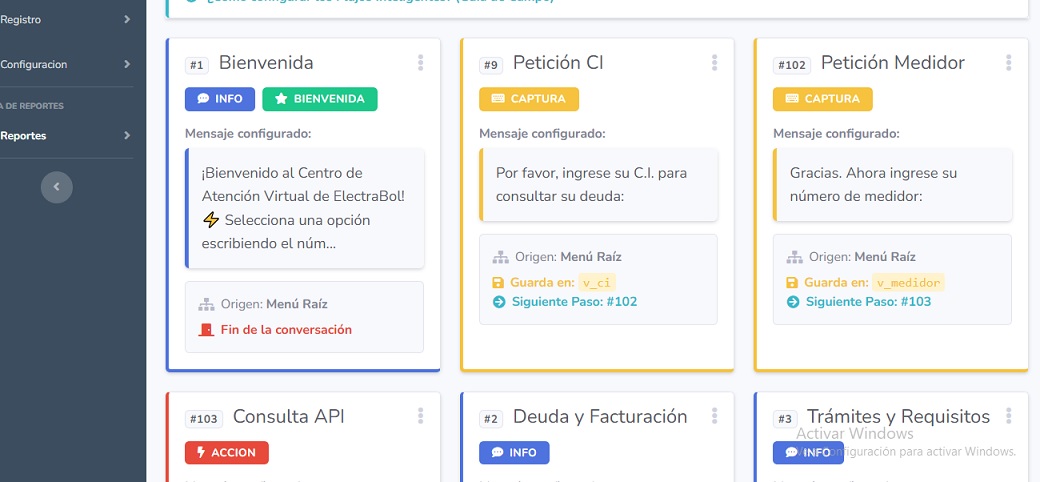
Task: Collapse the sidebar with round arrow button
Action: click(56, 187)
